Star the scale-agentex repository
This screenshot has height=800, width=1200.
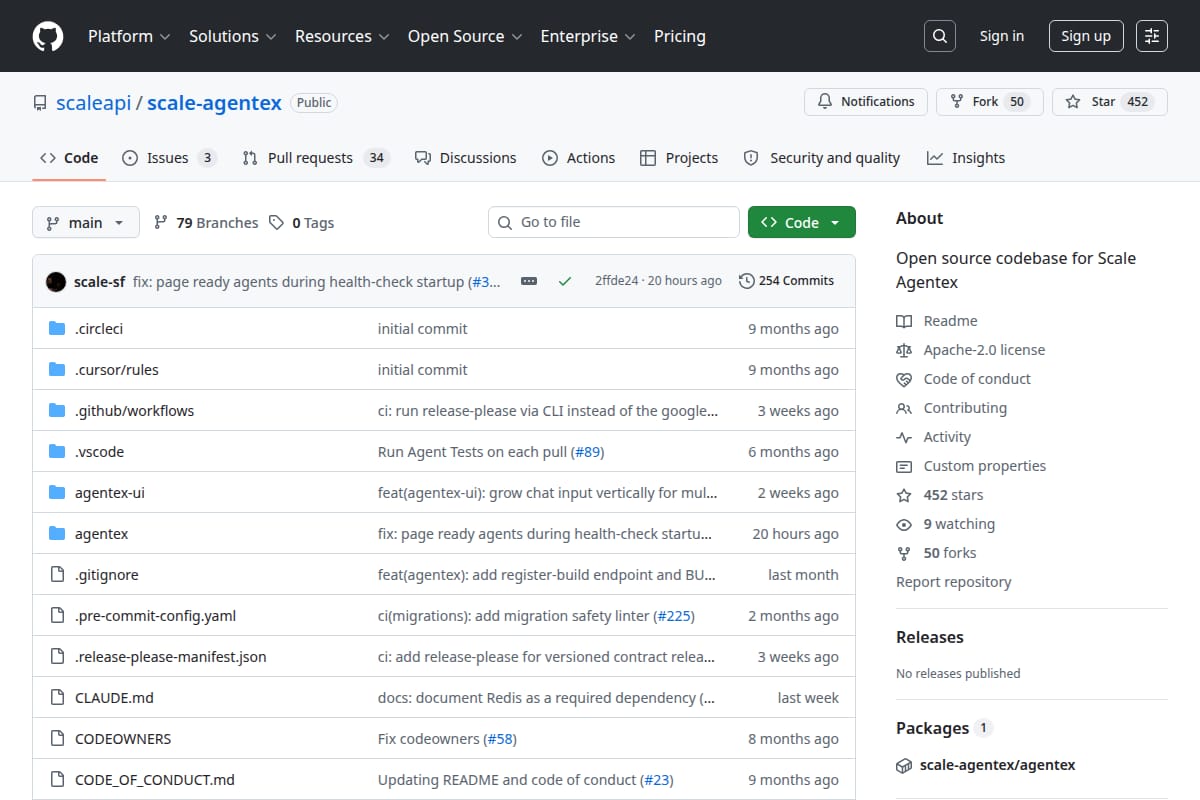[x=1110, y=102]
